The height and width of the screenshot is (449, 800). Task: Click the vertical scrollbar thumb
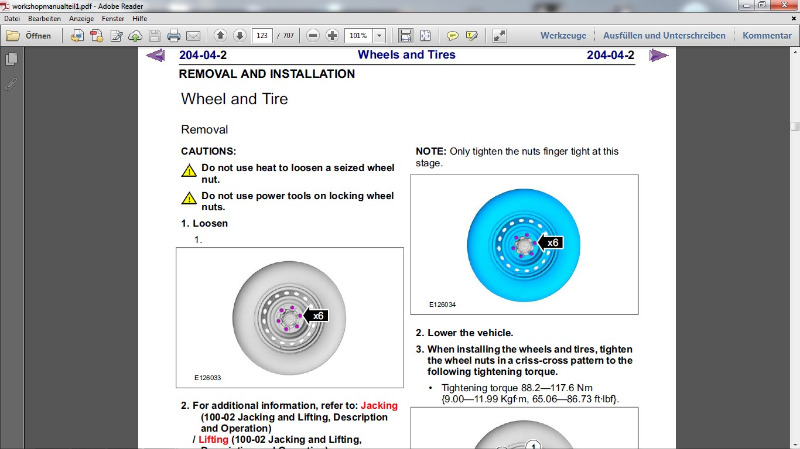[795, 127]
